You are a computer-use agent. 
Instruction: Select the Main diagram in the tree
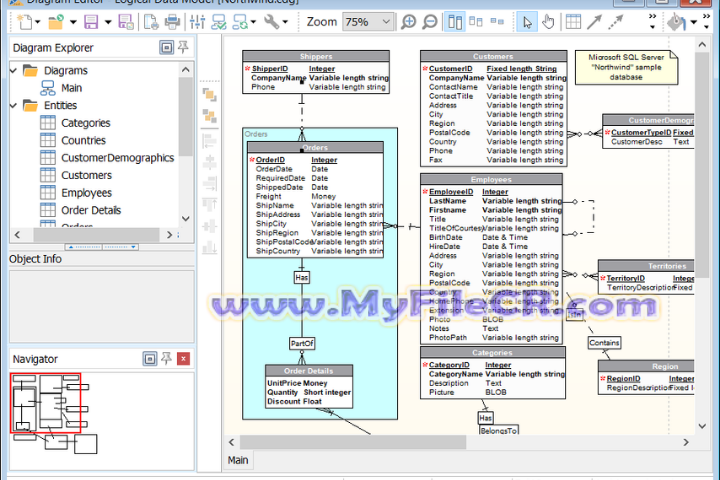tap(71, 88)
